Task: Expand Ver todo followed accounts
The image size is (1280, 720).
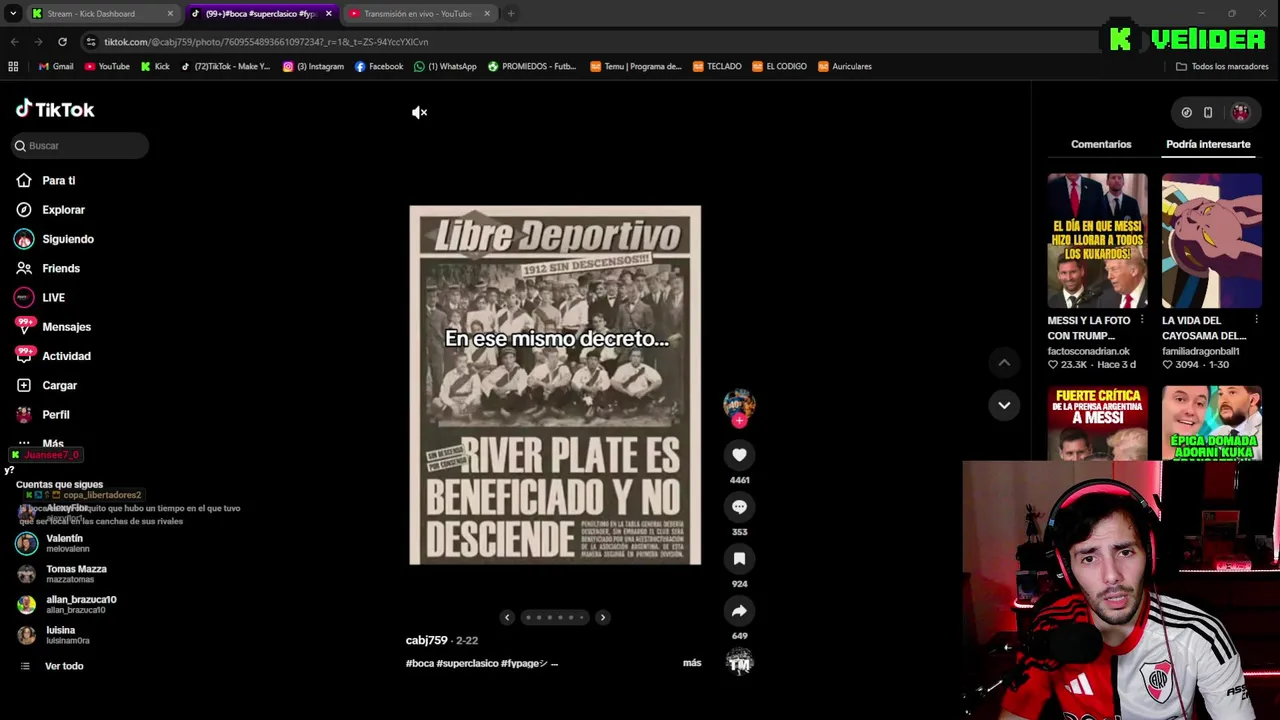Action: click(x=66, y=666)
